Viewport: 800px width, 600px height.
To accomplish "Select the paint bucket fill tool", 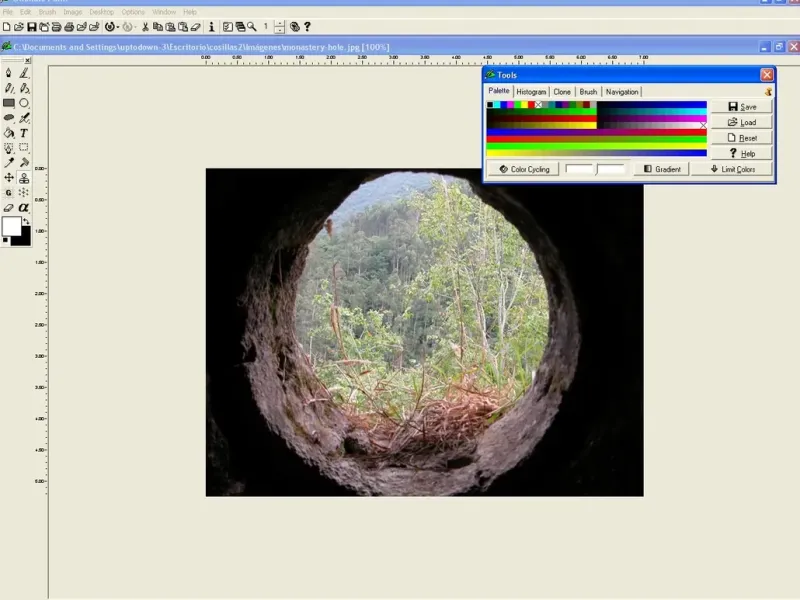I will (x=9, y=133).
